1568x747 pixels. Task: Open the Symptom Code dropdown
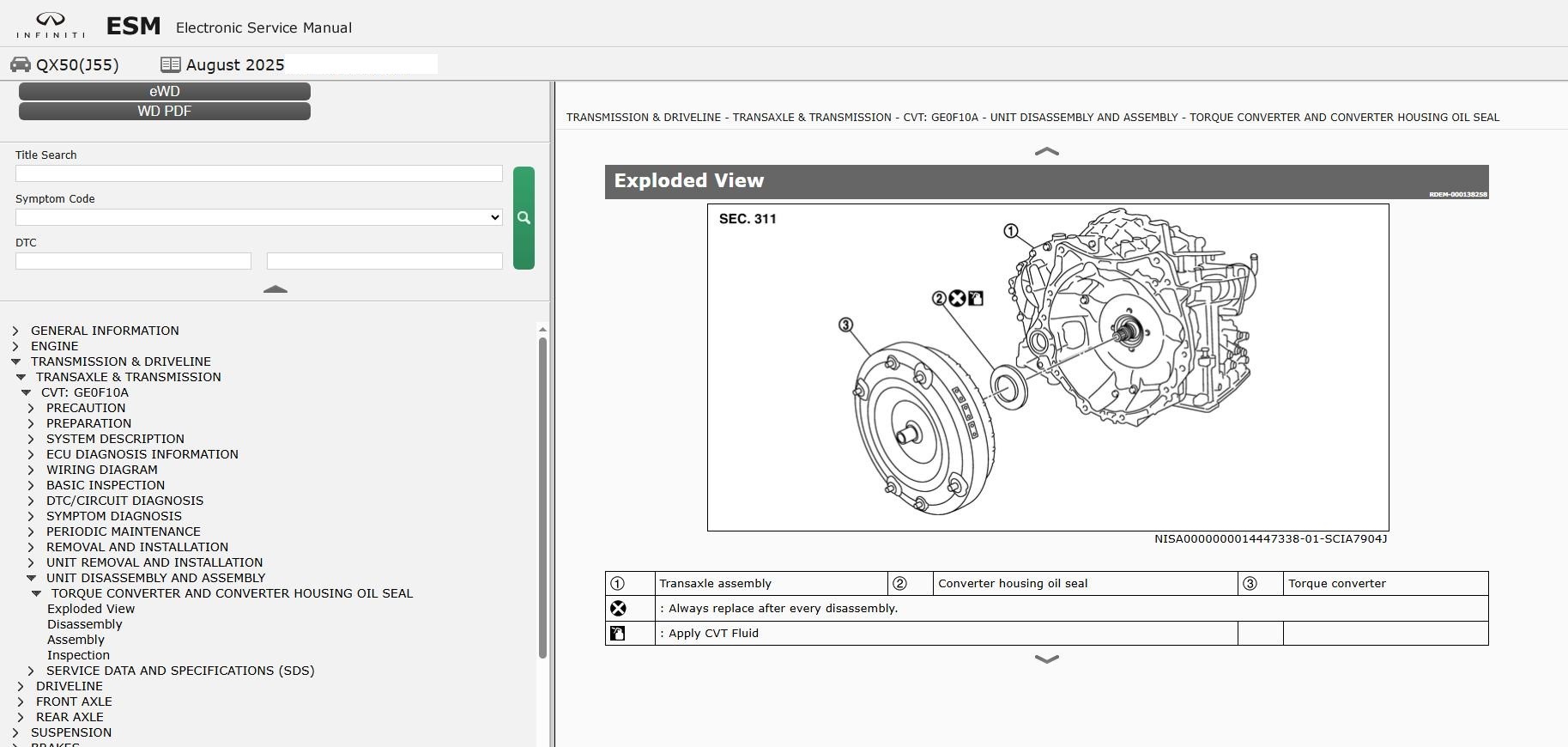coord(258,217)
